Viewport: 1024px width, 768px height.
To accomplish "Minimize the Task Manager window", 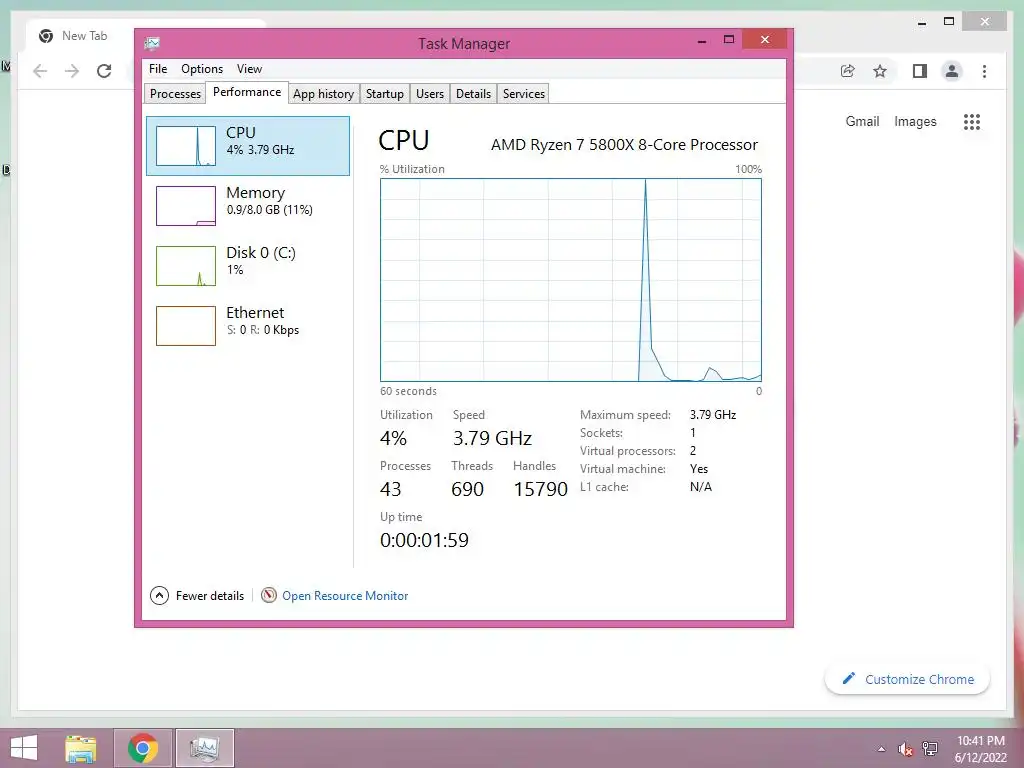I will [x=702, y=40].
